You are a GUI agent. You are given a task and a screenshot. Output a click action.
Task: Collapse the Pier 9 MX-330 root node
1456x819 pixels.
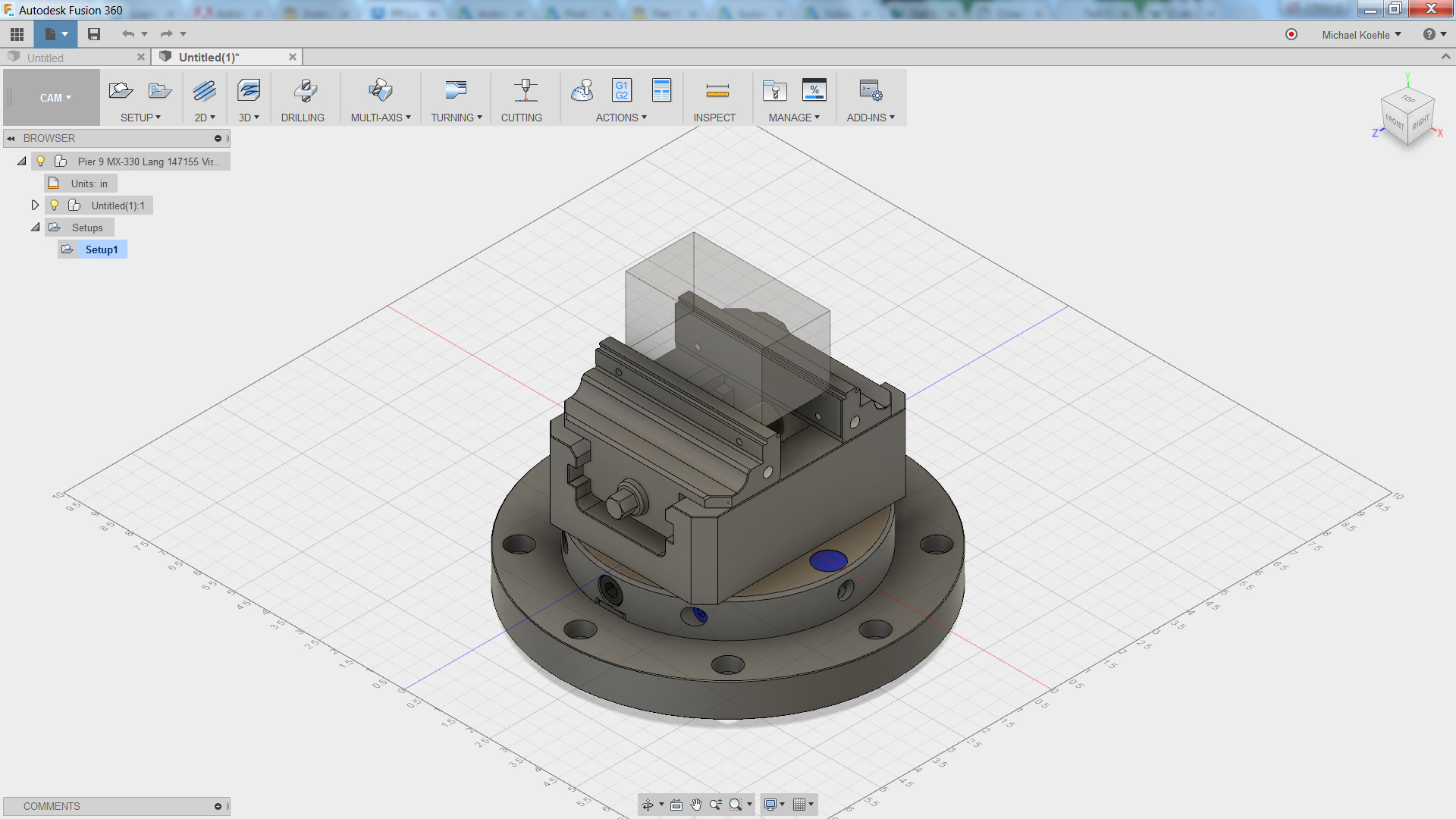point(21,162)
